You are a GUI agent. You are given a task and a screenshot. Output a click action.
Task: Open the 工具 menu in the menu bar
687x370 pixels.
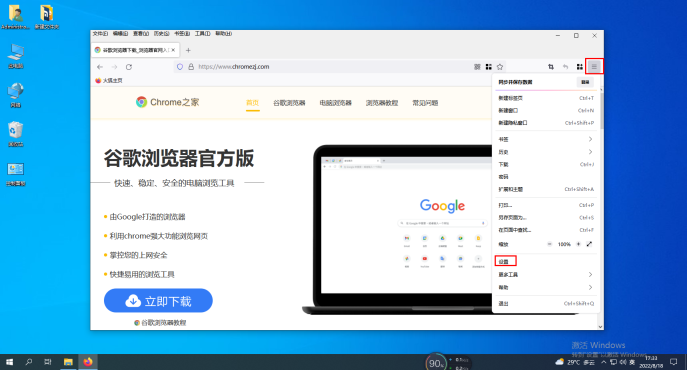[x=202, y=34]
